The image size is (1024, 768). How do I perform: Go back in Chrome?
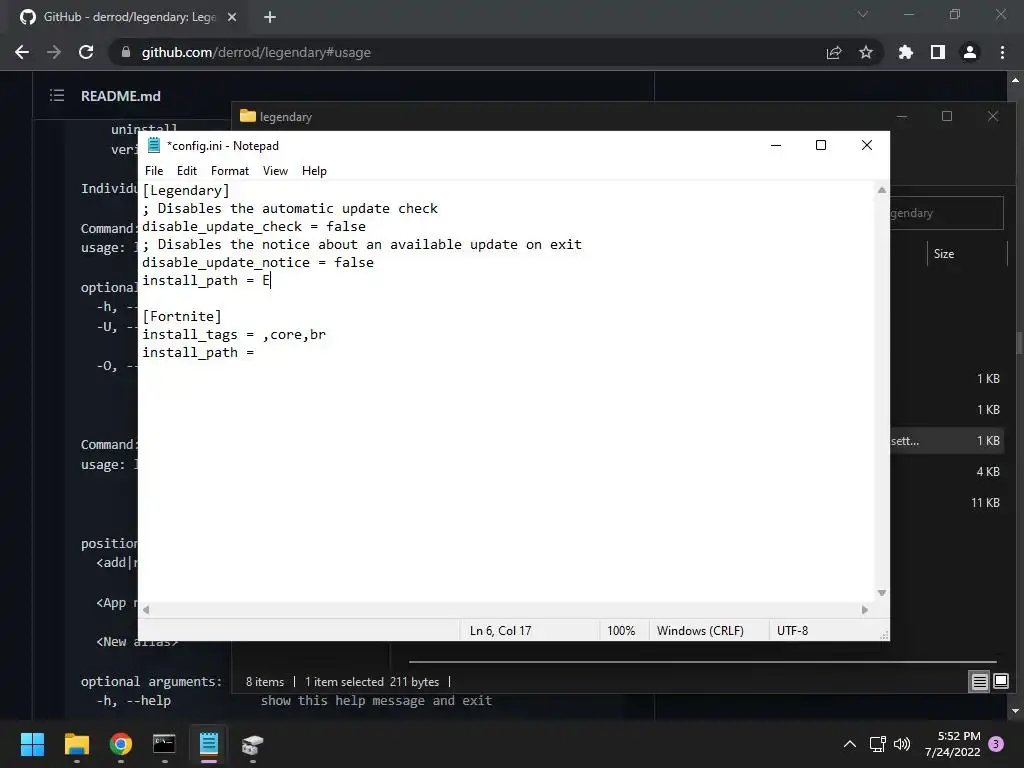[22, 52]
